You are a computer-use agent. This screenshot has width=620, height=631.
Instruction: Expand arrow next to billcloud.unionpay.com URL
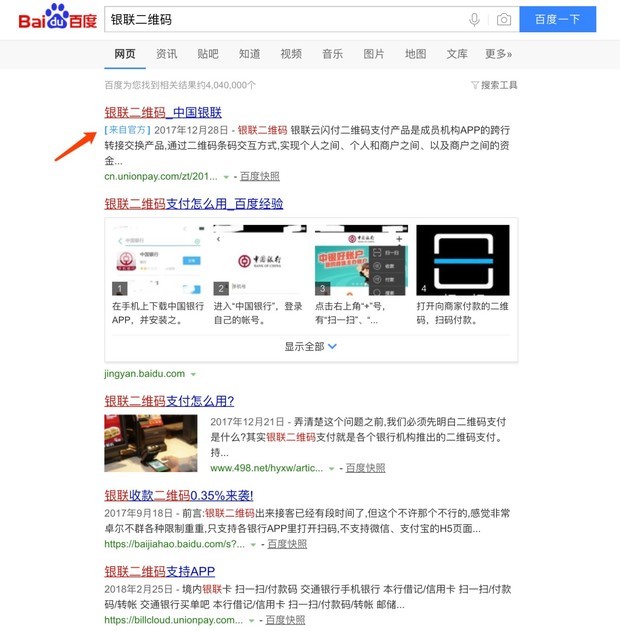pos(251,621)
